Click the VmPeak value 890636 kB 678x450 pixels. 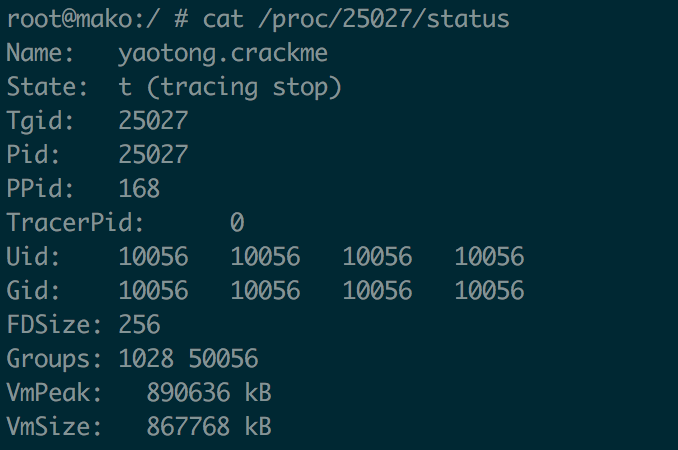click(x=208, y=393)
